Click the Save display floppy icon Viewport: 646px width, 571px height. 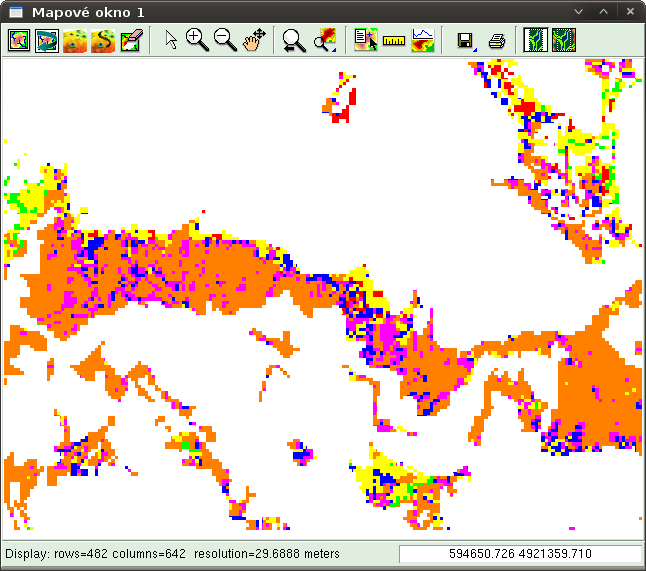pyautogui.click(x=466, y=41)
